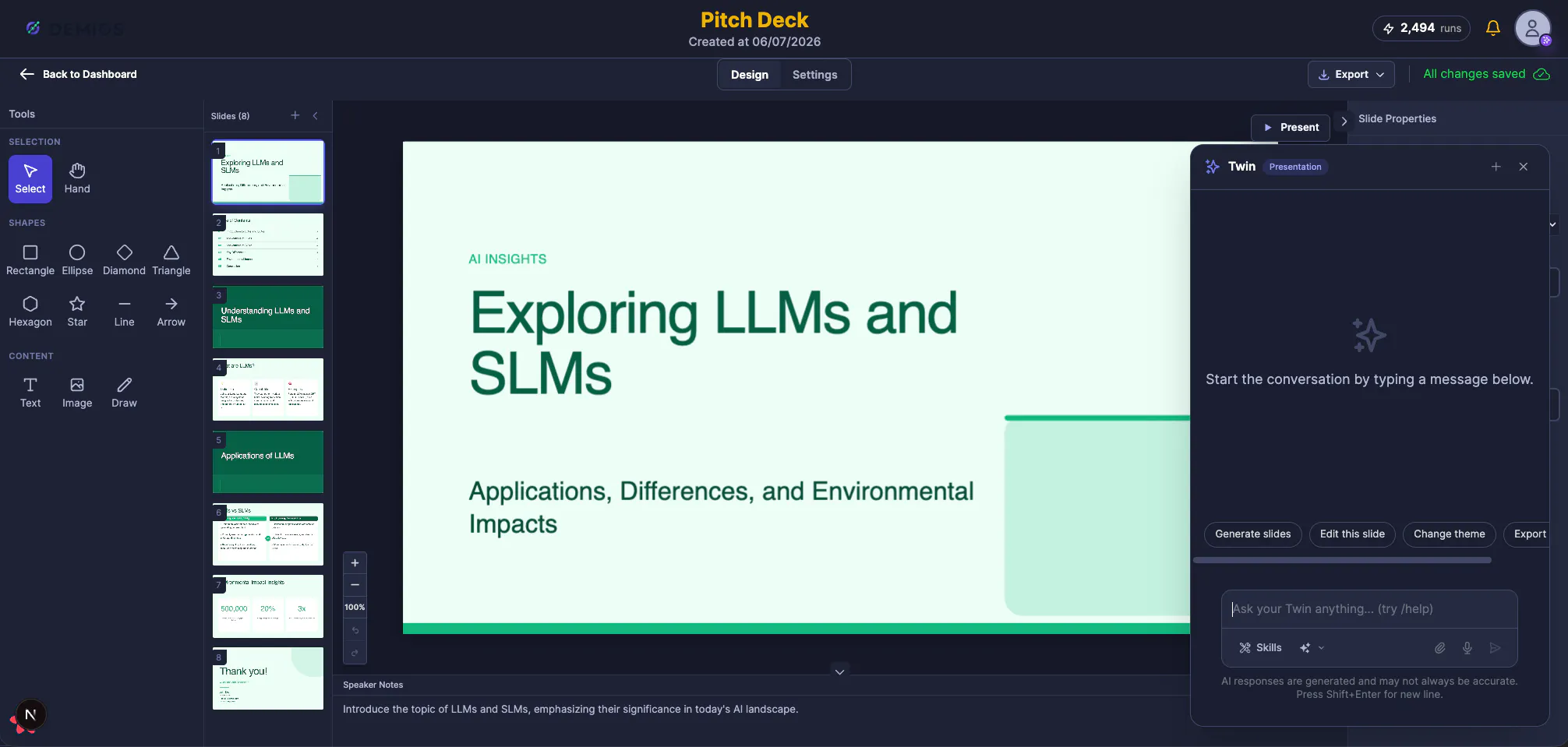
Task: Click the redo arrow button
Action: (x=355, y=653)
